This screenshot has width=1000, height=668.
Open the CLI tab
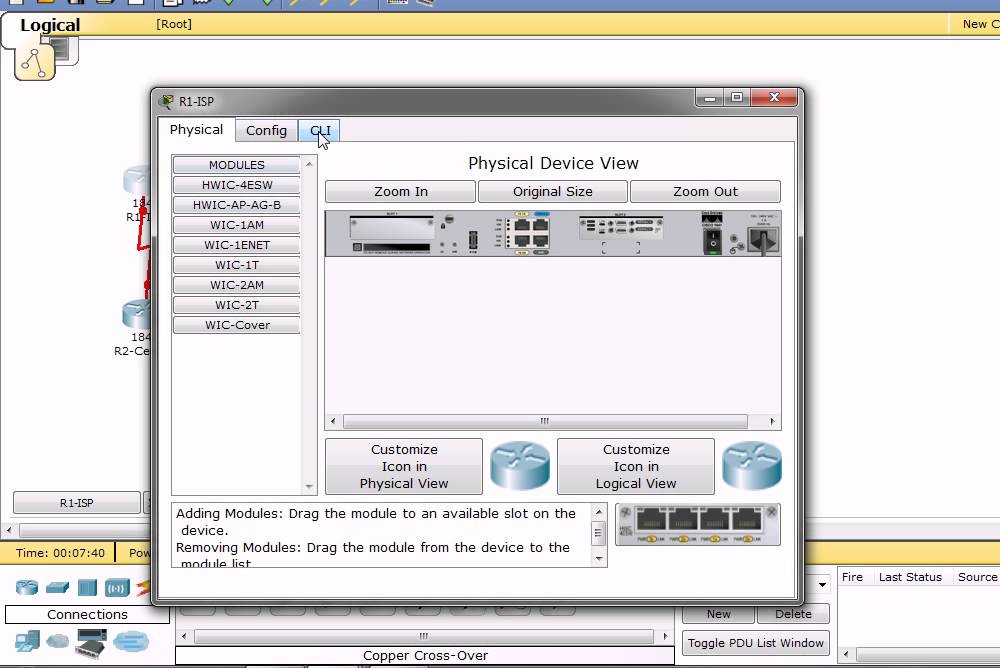coord(320,131)
